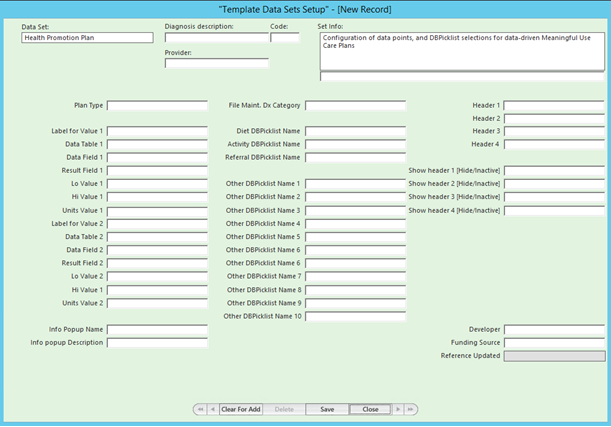Focus the Other DBPicklist Name 7 field
611x427 pixels.
click(x=355, y=277)
